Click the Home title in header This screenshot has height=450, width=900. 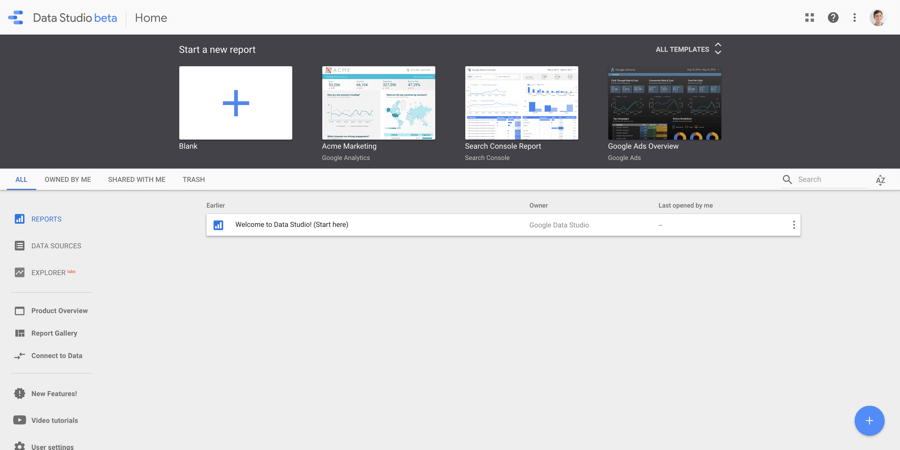point(151,18)
